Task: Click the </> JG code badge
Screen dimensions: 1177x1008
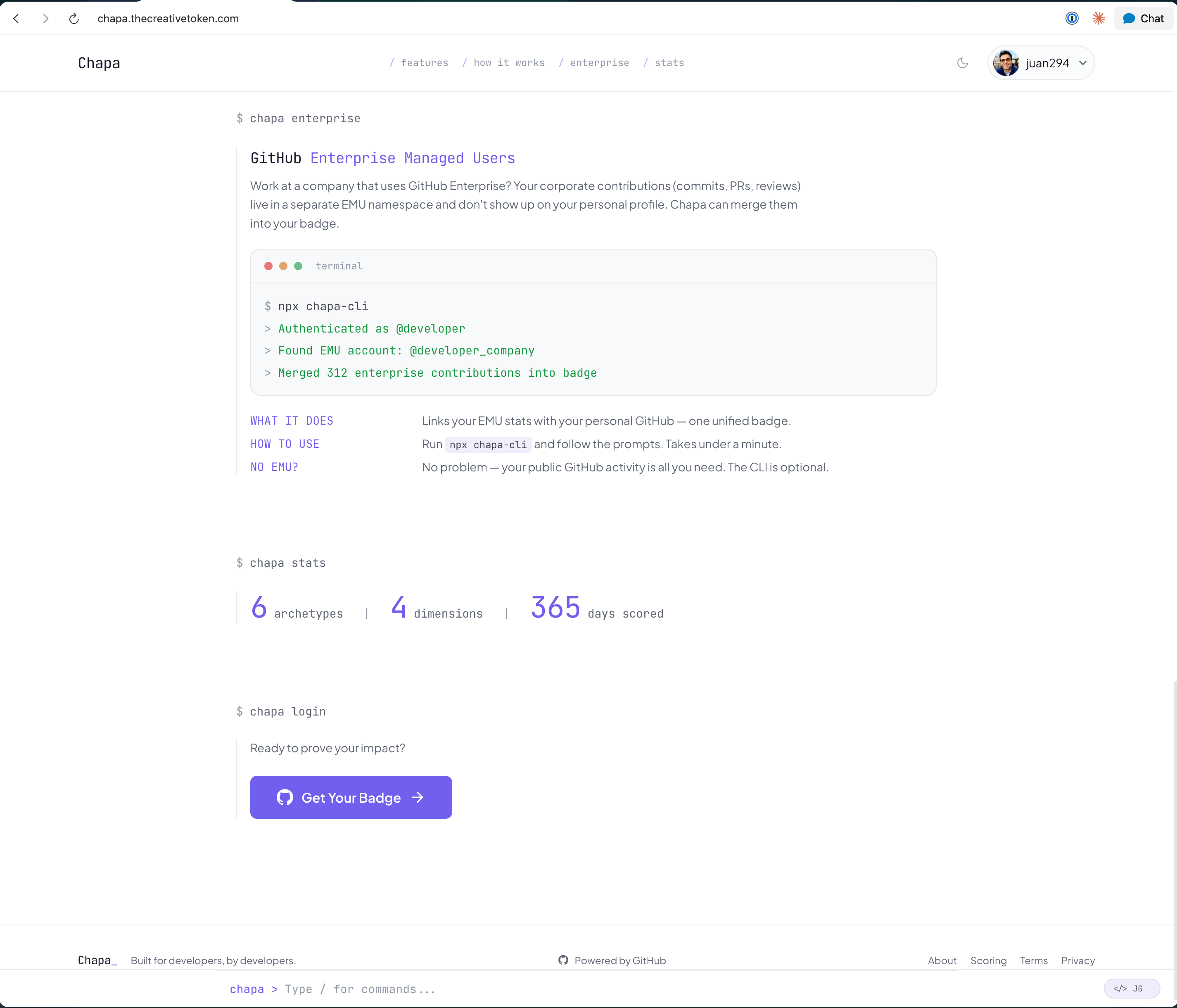Action: 1132,988
